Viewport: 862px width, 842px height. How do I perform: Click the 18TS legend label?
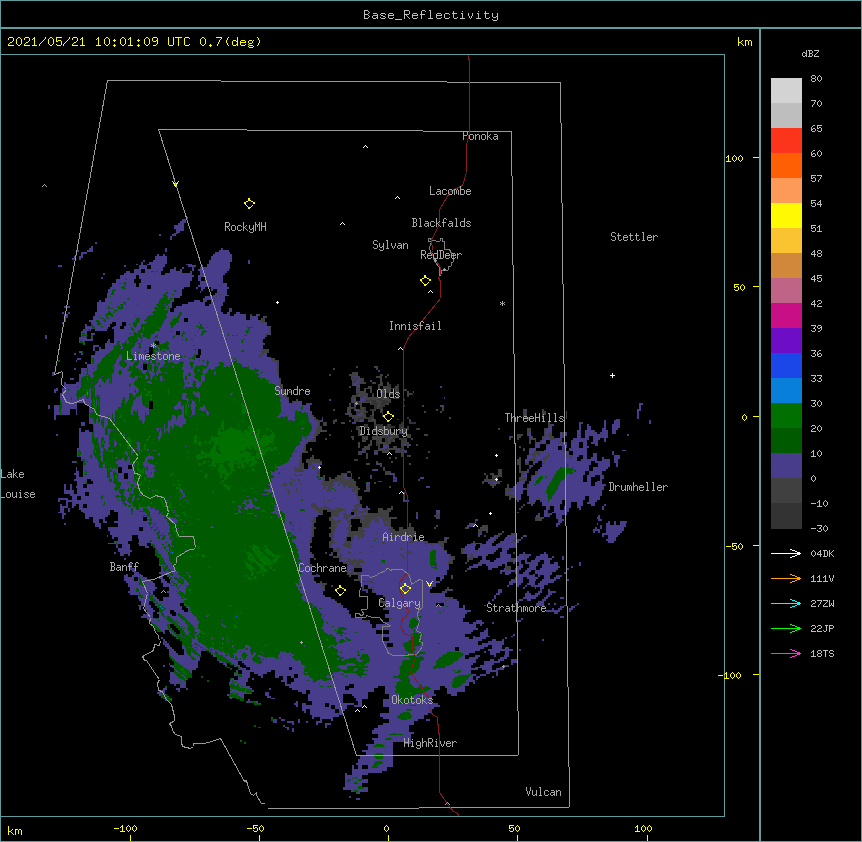tap(822, 653)
